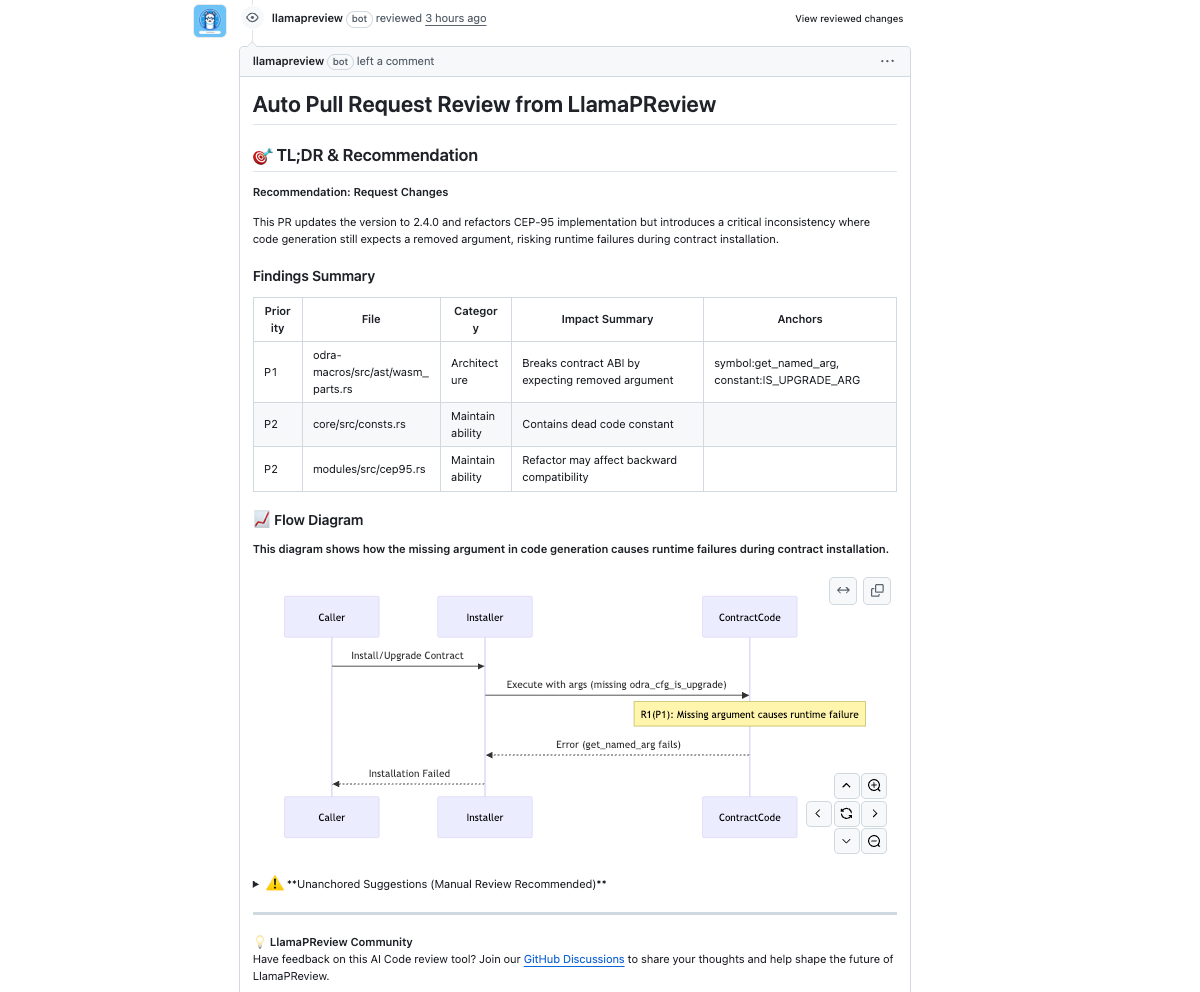Click llamapreview author name in comment header
Screen dimensions: 1200x992
pos(288,61)
